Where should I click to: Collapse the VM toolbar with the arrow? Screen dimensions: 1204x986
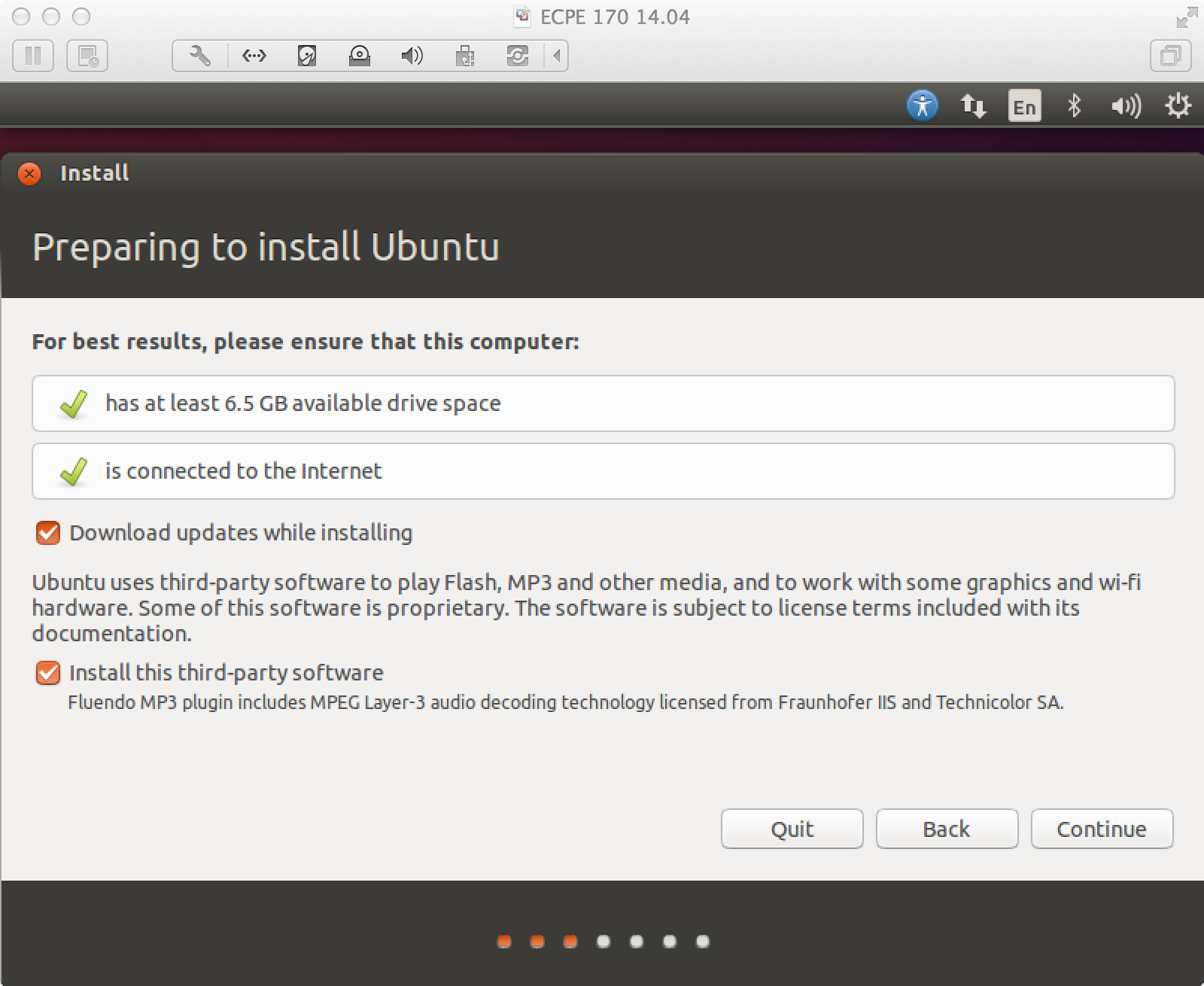point(555,55)
